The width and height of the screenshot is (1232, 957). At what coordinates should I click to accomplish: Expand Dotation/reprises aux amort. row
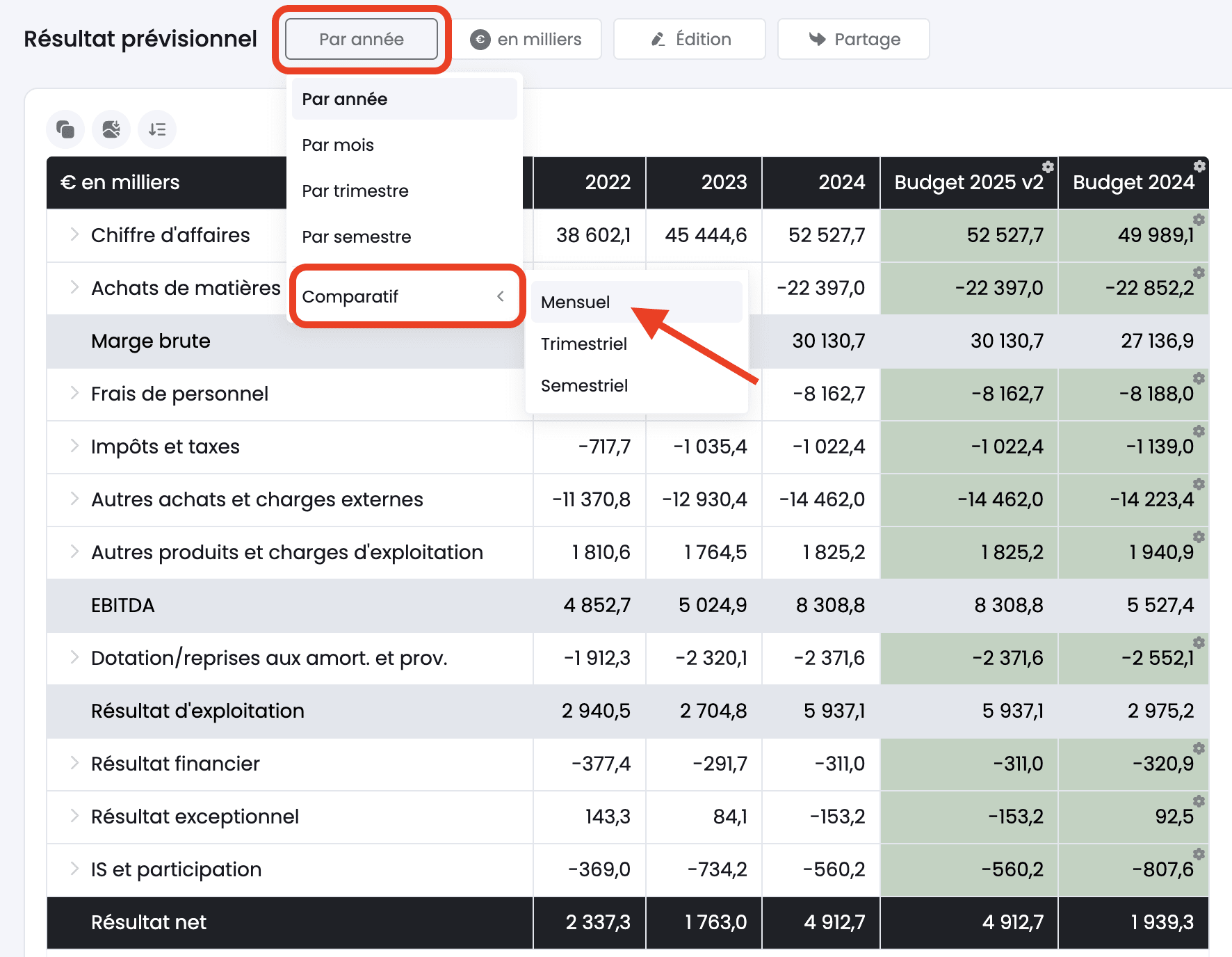point(74,657)
